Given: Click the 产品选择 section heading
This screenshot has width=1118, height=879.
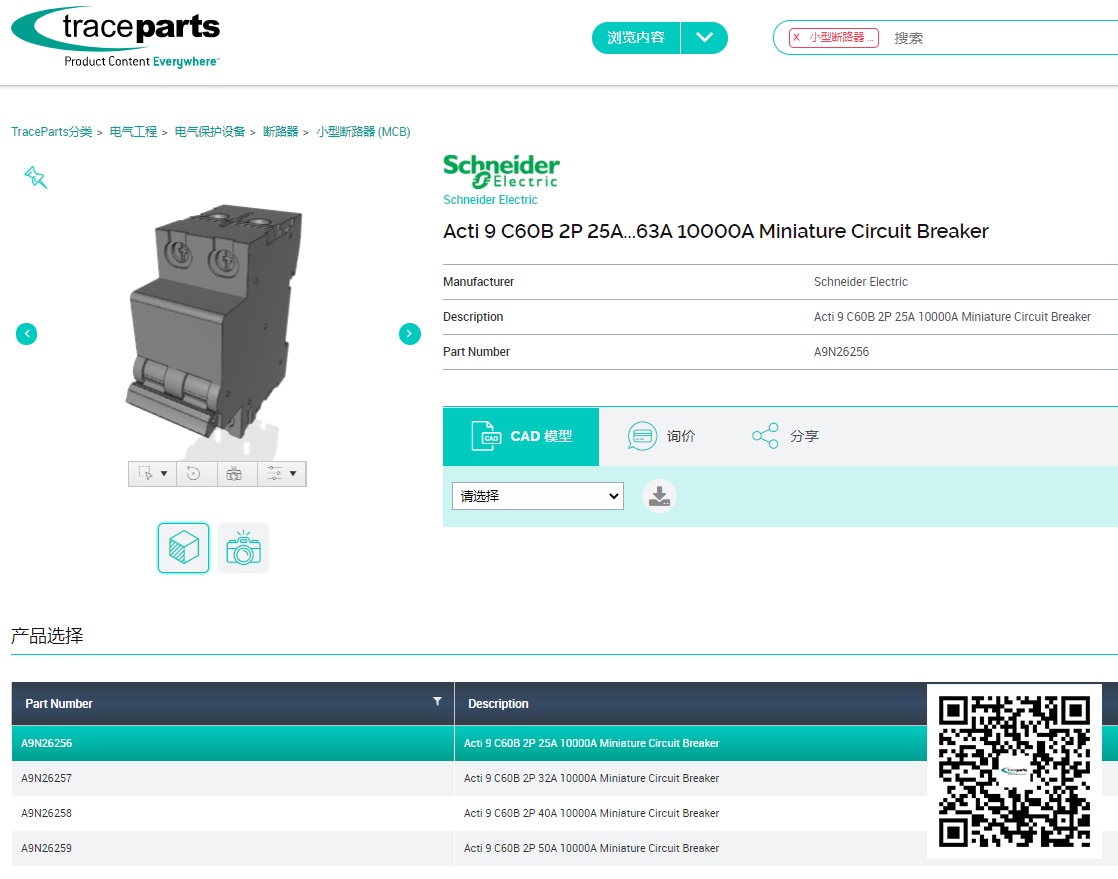Looking at the screenshot, I should [x=47, y=635].
